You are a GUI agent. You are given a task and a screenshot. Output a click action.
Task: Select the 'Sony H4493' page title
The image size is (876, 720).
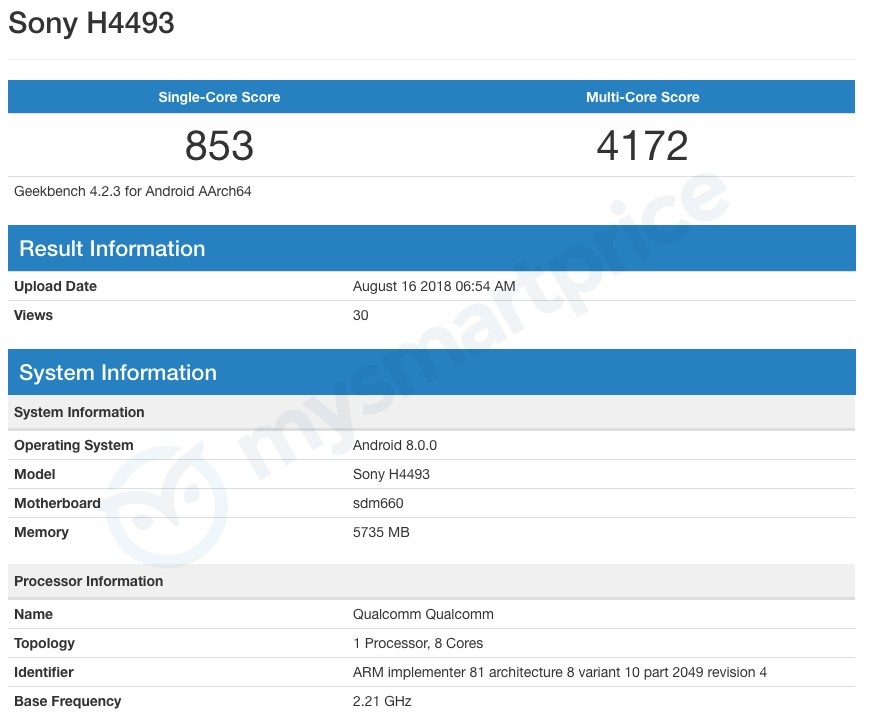click(x=91, y=23)
